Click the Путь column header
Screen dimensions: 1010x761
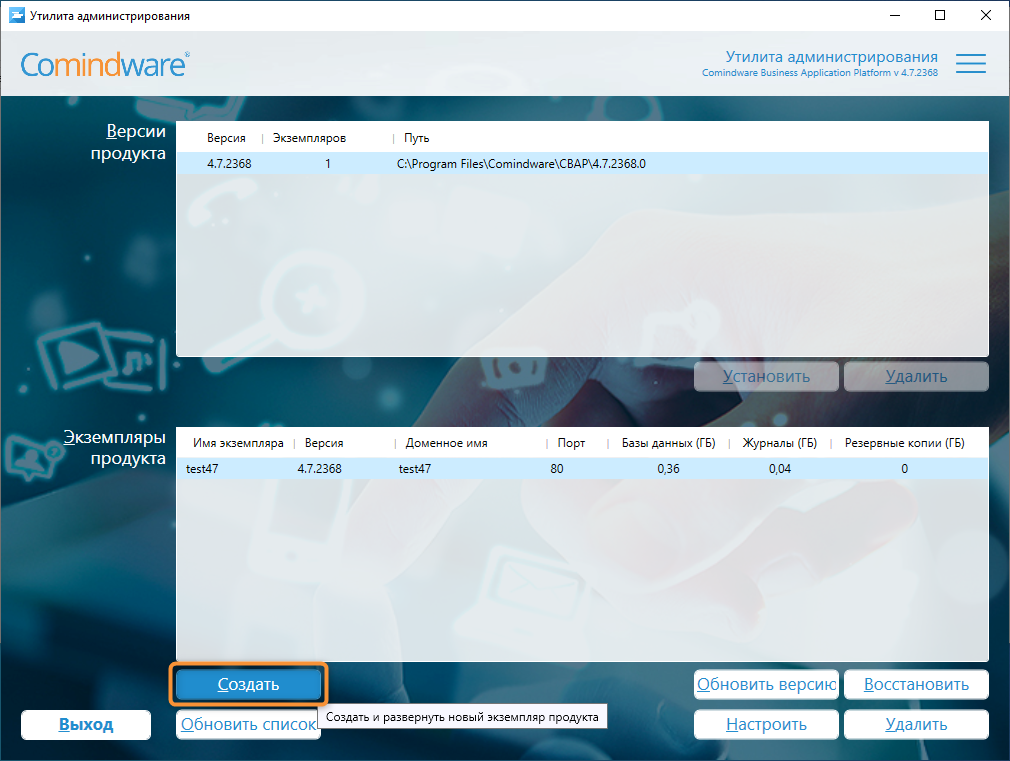coord(416,138)
